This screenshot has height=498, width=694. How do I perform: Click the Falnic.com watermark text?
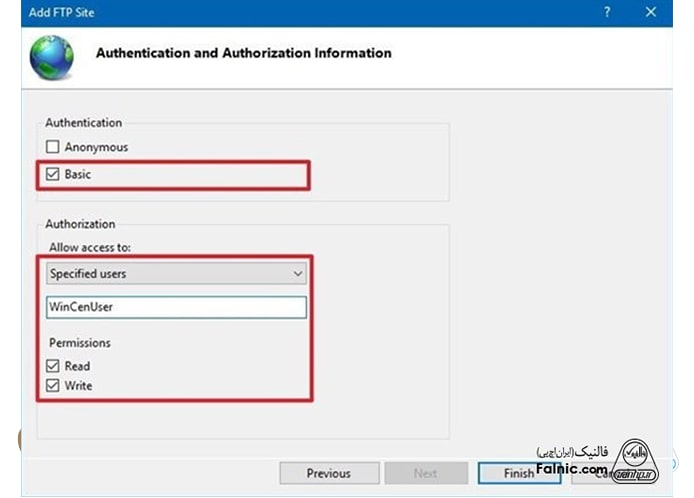click(x=571, y=468)
